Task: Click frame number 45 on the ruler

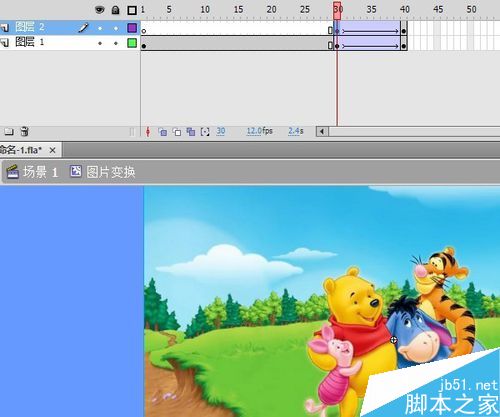Action: [438, 10]
